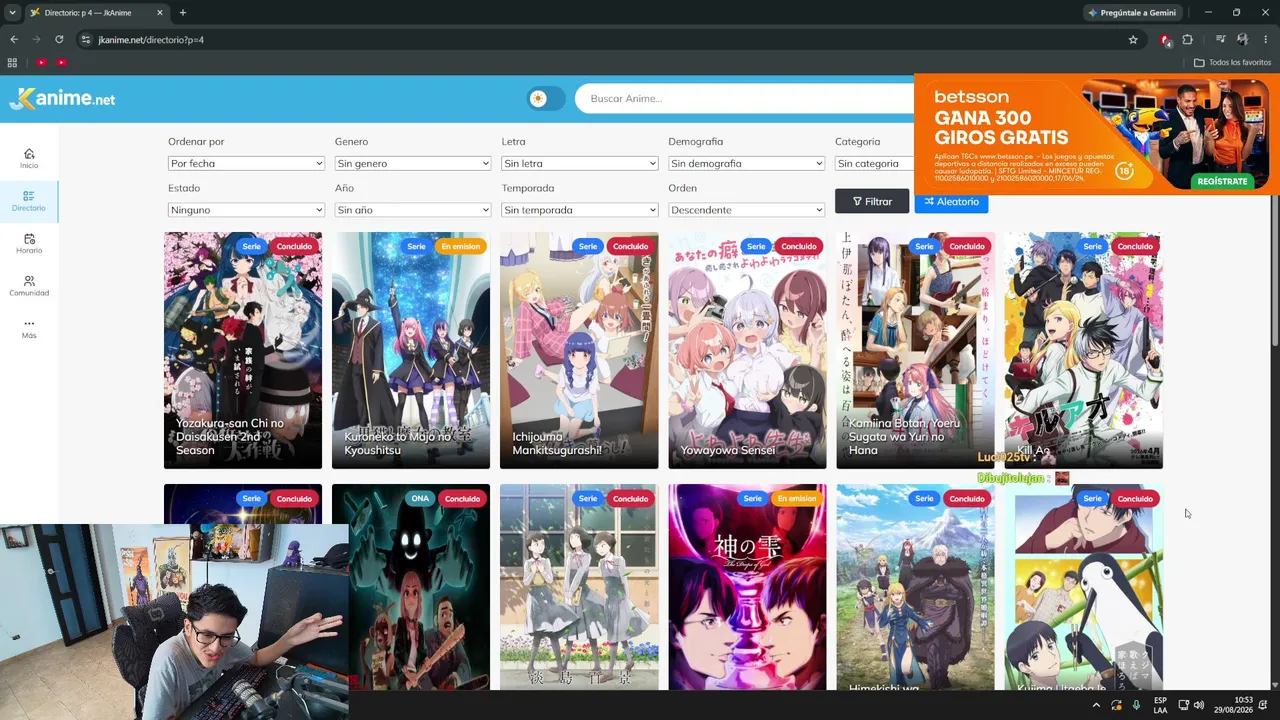Viewport: 1280px width, 720px height.
Task: Click the red extension icon in toolbar
Action: pos(1165,40)
